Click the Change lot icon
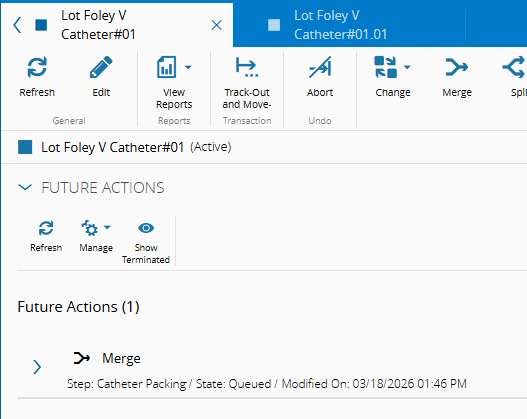Image resolution: width=527 pixels, height=419 pixels. click(x=386, y=67)
